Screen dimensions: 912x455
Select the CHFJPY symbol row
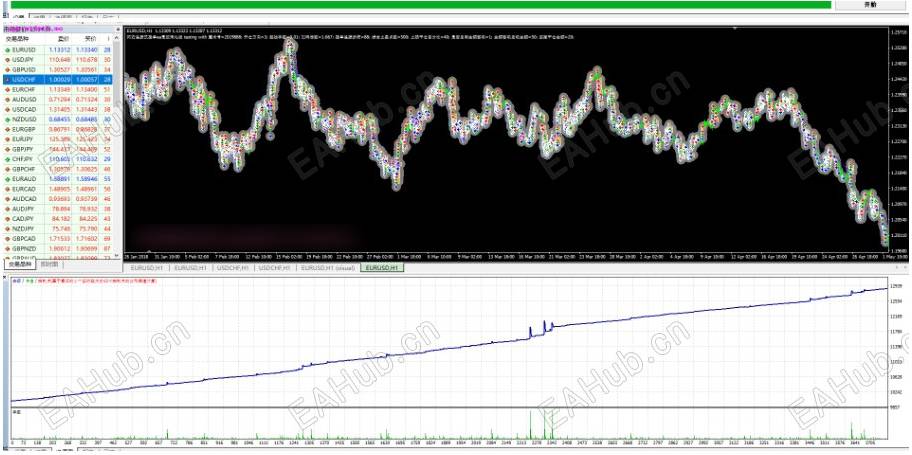click(58, 159)
